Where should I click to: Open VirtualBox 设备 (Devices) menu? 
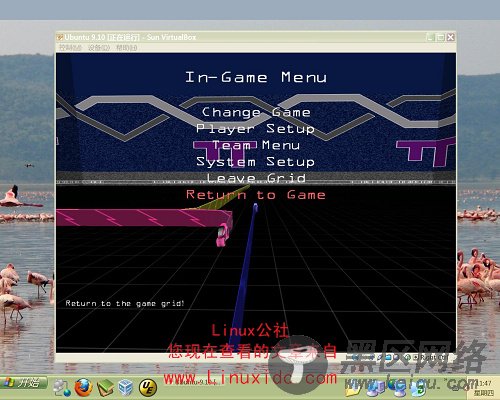[x=99, y=48]
